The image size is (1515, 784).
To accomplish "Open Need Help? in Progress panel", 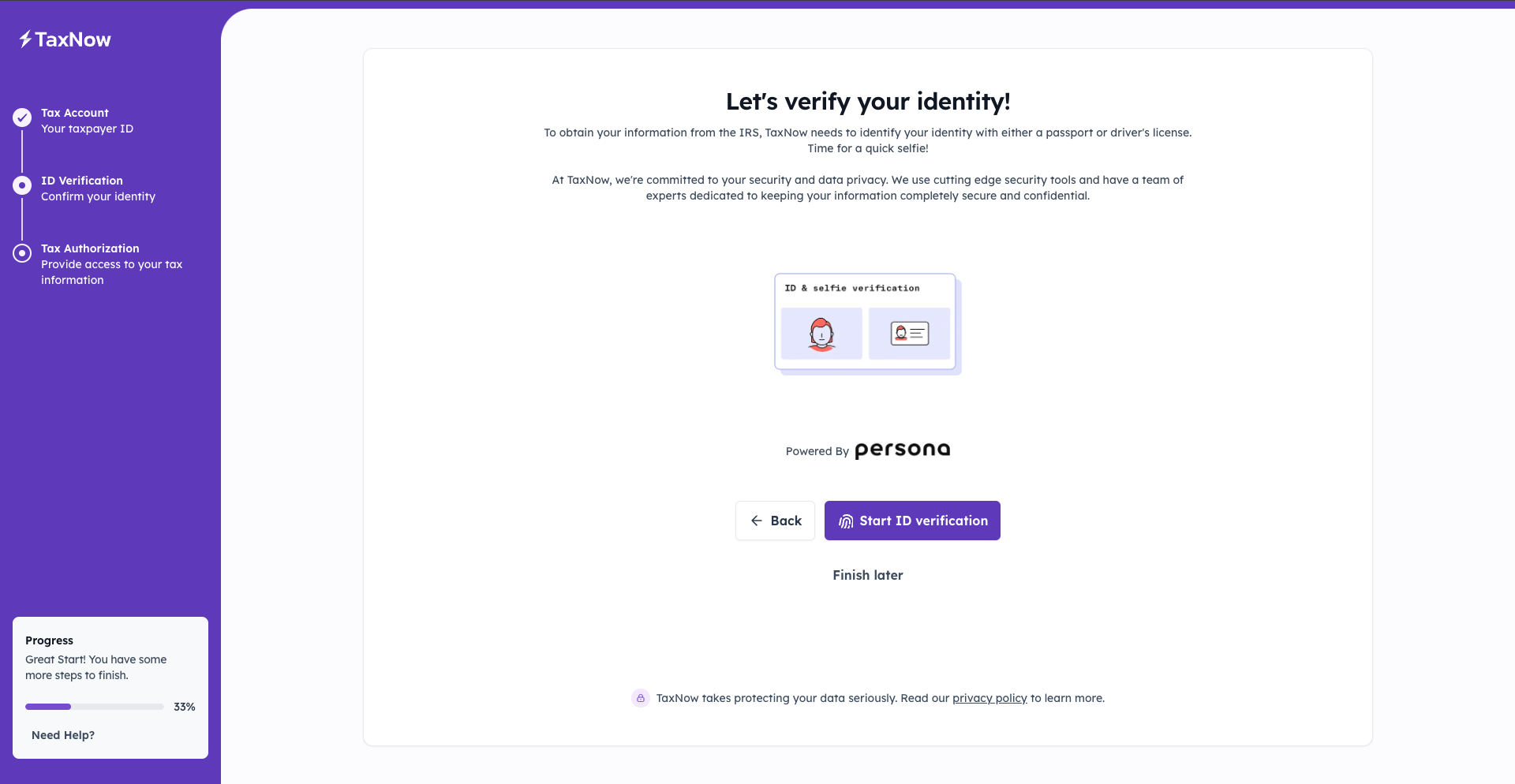I will [x=63, y=735].
